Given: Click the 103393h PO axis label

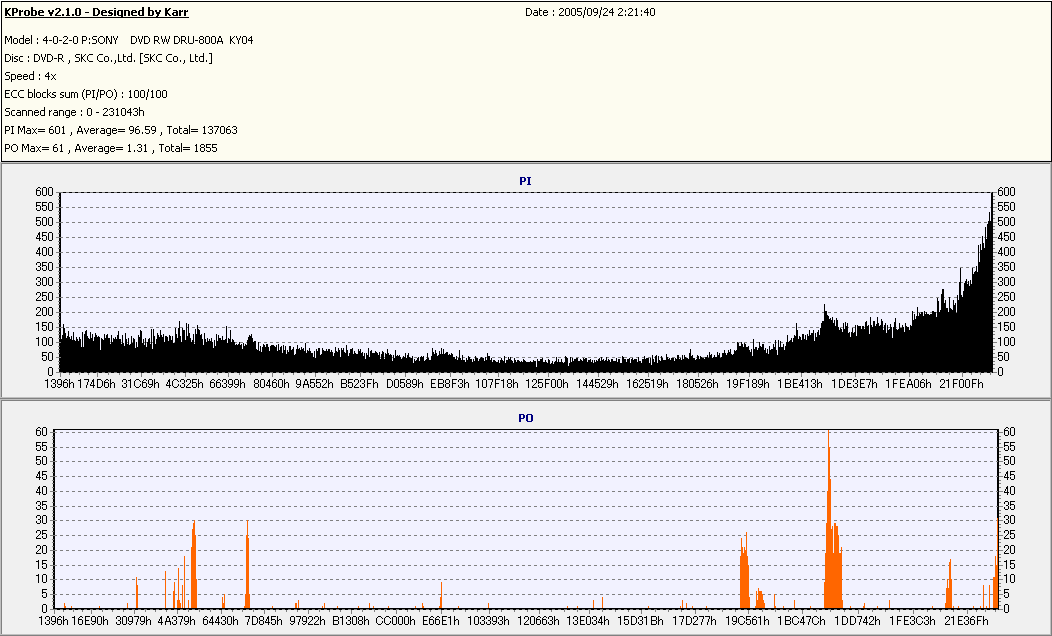Looking at the screenshot, I should pyautogui.click(x=488, y=621).
